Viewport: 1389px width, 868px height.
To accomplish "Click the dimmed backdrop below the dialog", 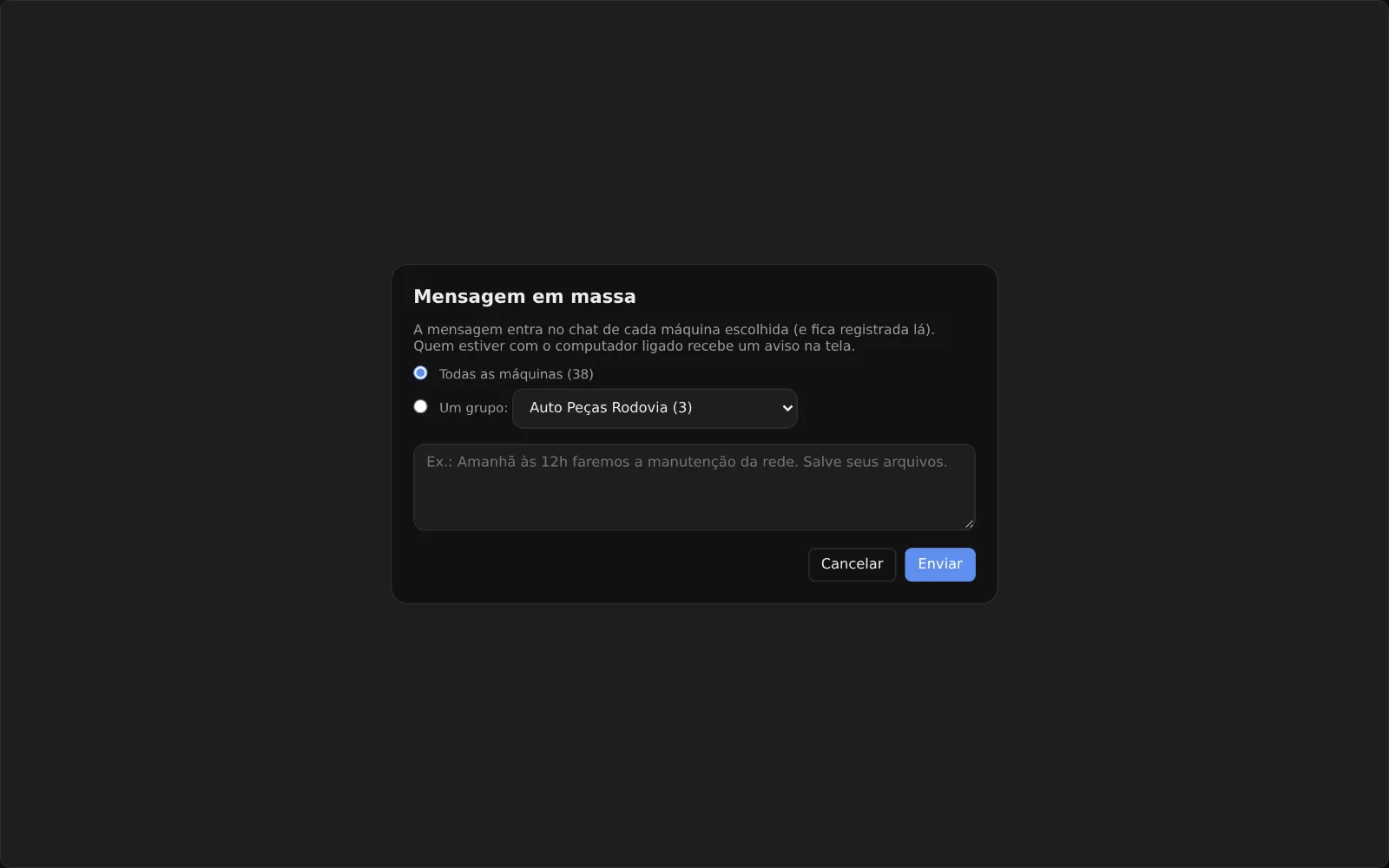I will coord(694,736).
